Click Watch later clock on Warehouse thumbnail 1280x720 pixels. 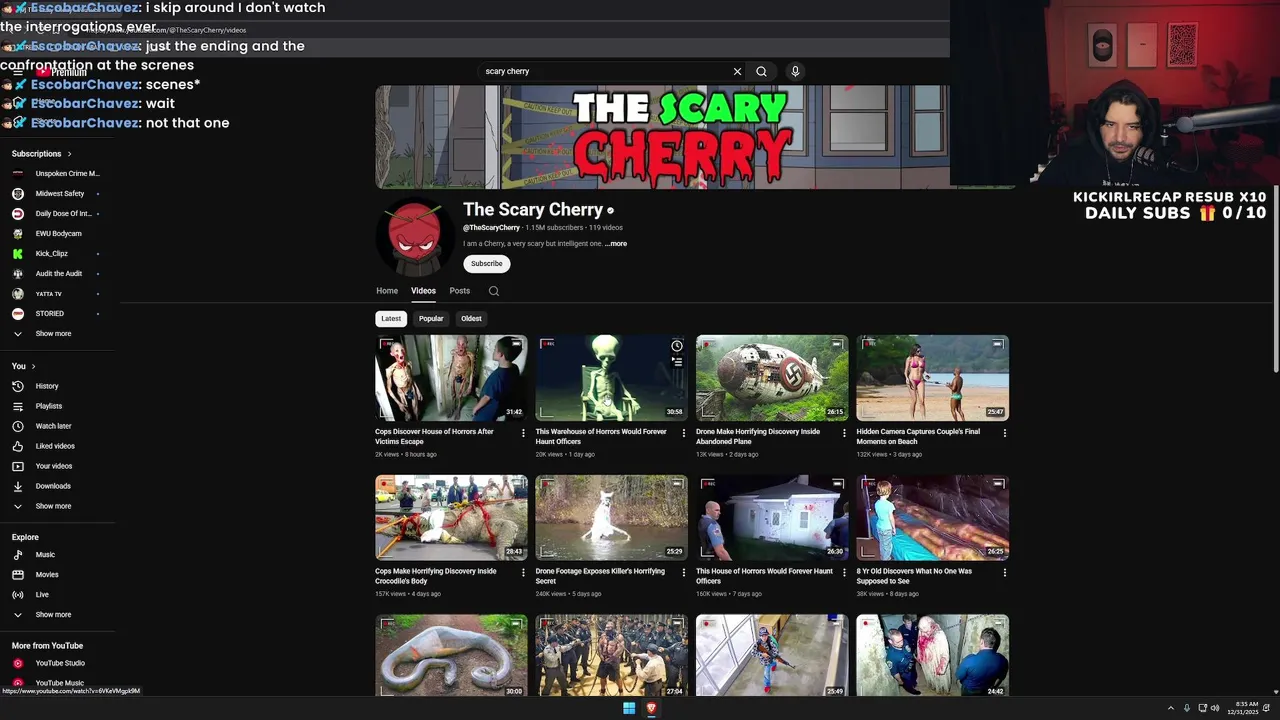(x=677, y=346)
